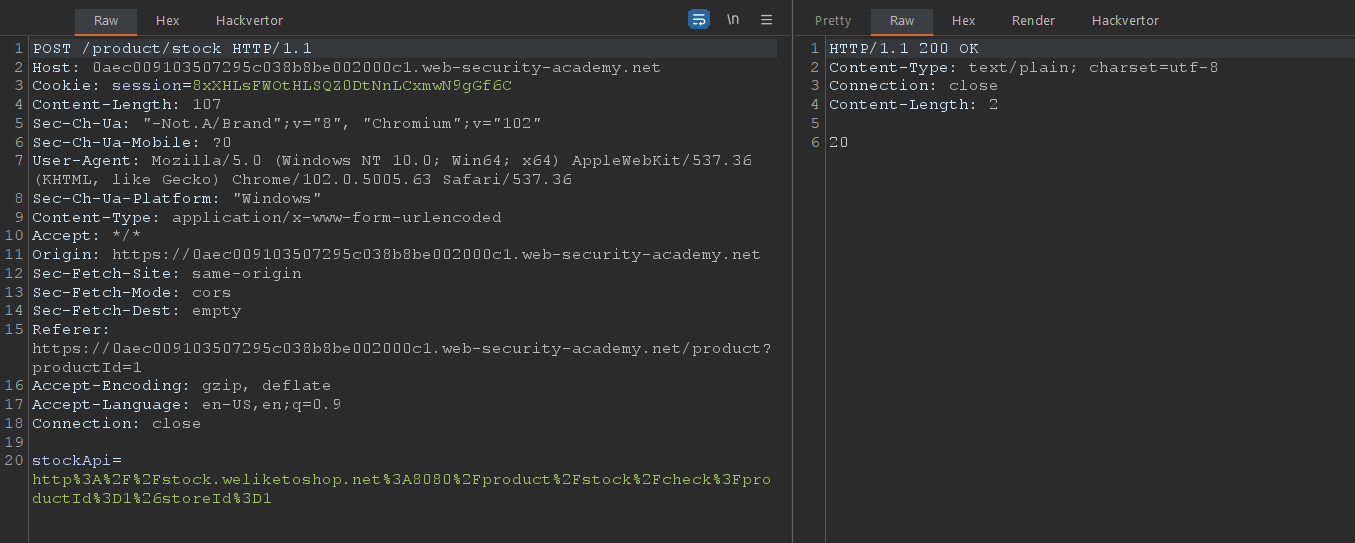Show the response Render tab
The image size is (1355, 543).
[x=1033, y=21]
